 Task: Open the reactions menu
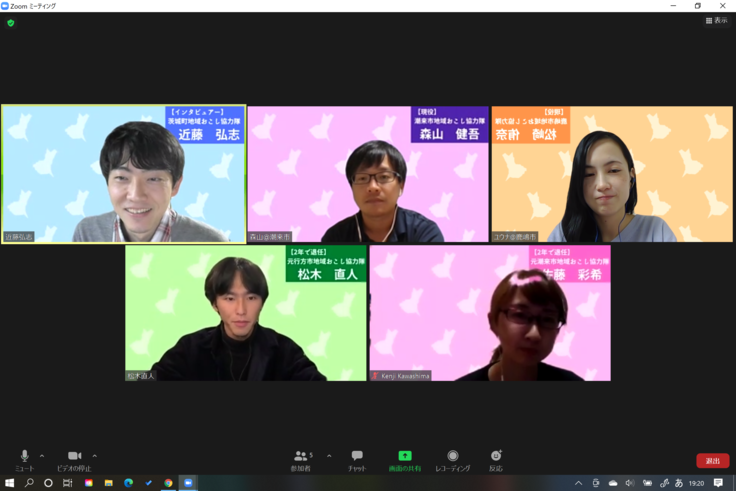496,457
